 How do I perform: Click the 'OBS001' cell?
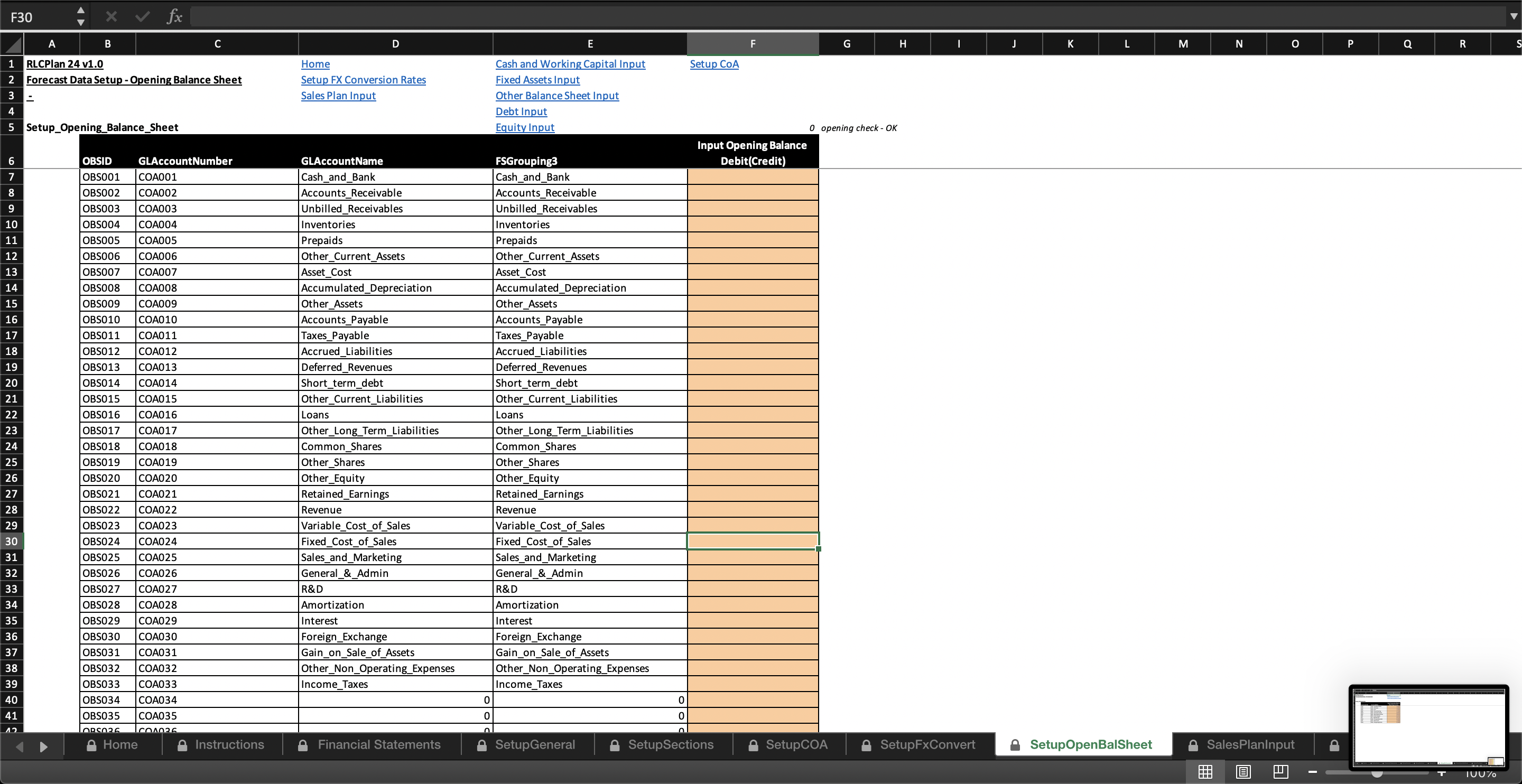click(107, 176)
